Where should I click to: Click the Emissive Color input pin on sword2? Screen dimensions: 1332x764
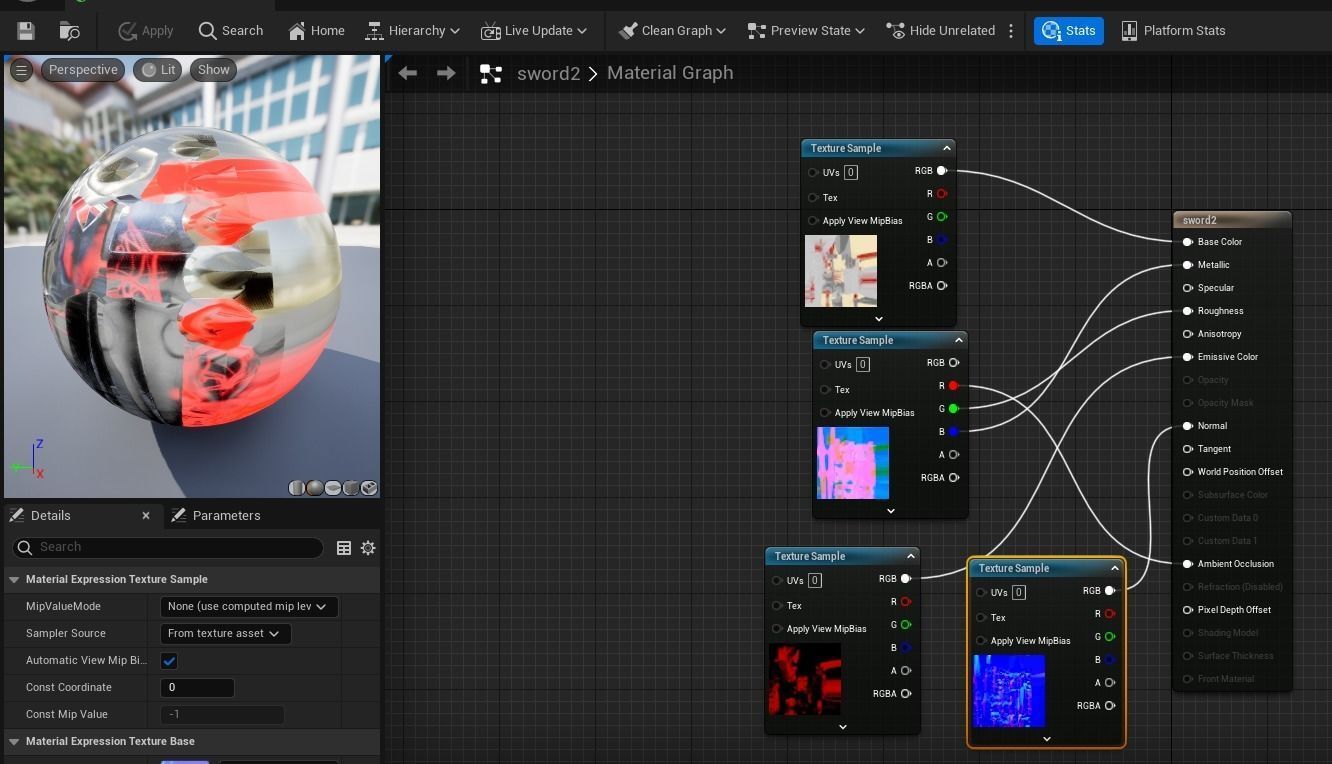(x=1188, y=357)
